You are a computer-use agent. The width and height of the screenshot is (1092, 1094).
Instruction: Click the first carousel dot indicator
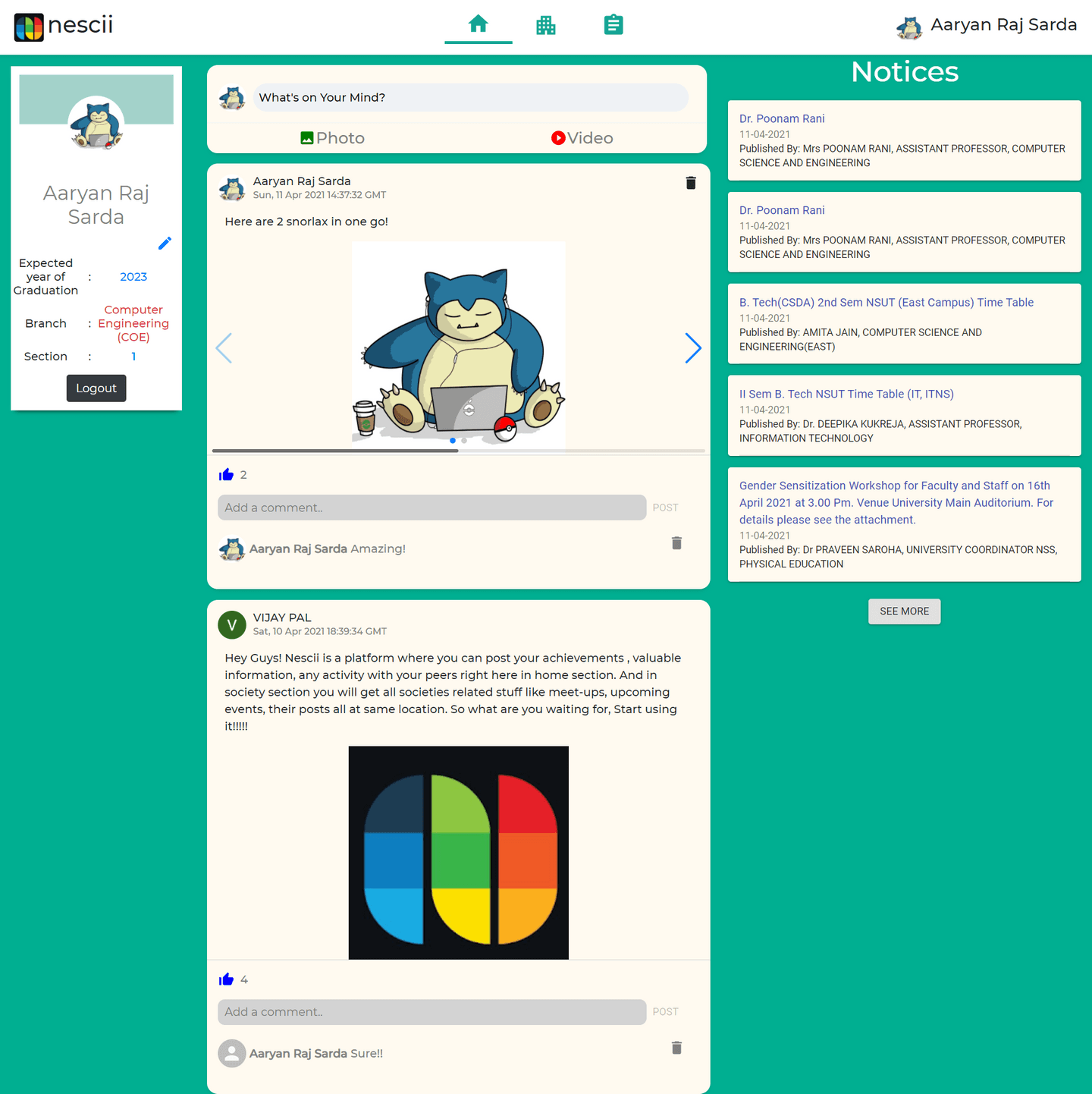point(453,441)
